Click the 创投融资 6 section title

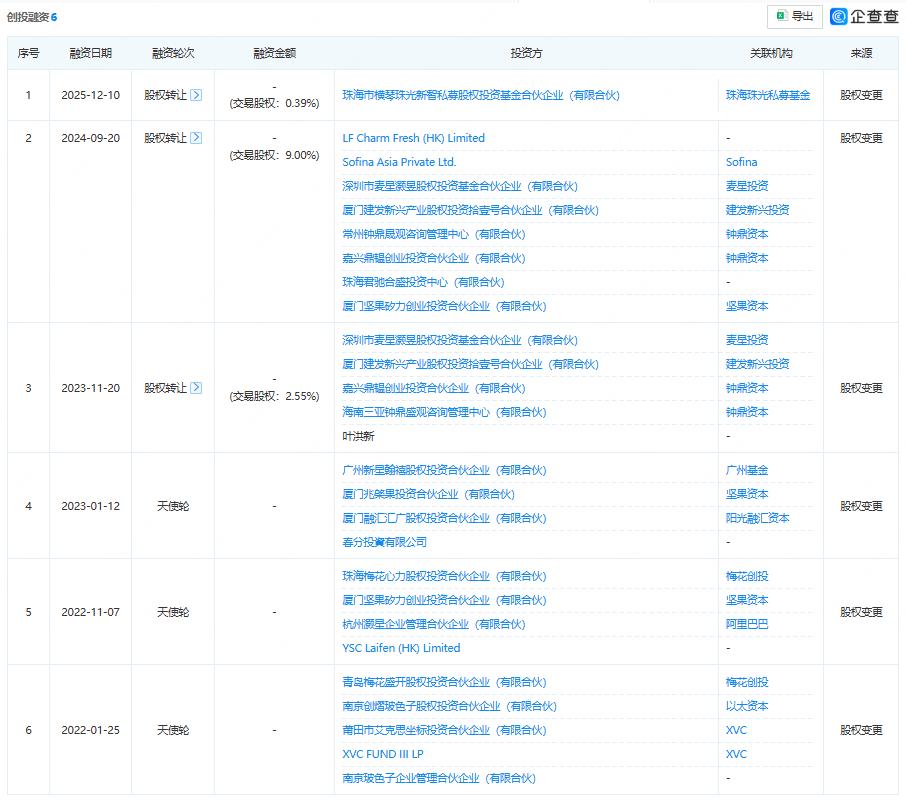coord(32,17)
